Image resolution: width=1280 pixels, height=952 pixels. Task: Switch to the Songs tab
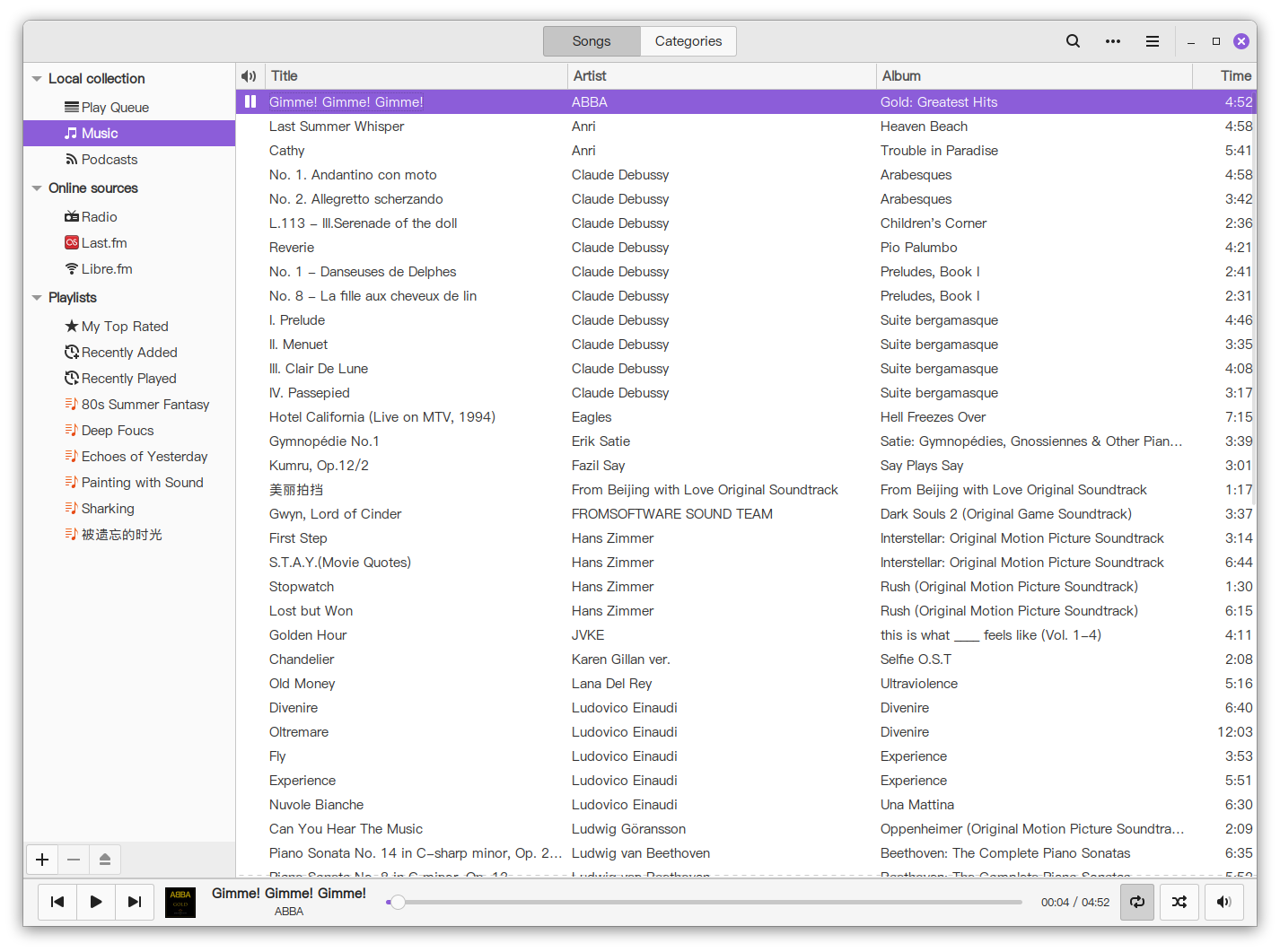tap(592, 41)
